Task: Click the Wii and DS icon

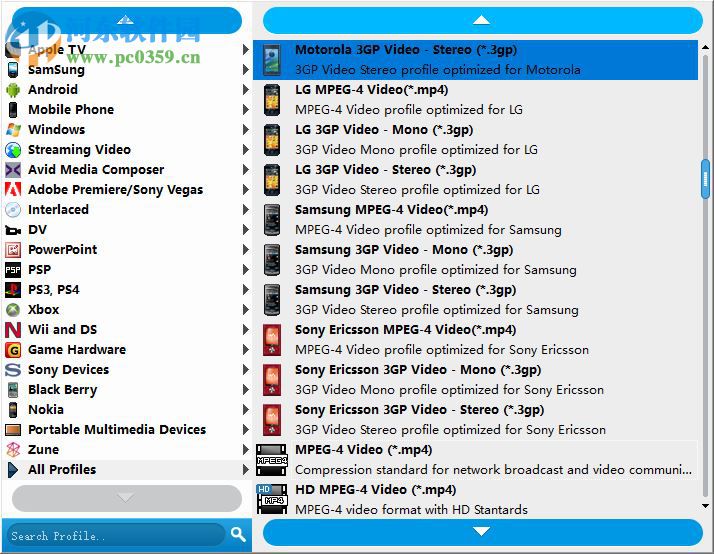Action: click(x=13, y=330)
